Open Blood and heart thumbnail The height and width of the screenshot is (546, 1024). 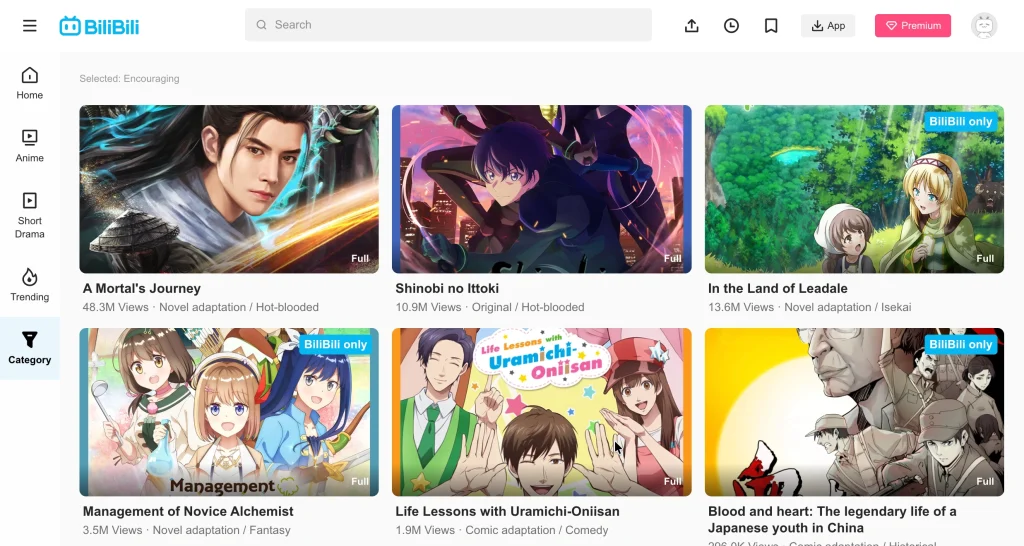click(x=854, y=412)
